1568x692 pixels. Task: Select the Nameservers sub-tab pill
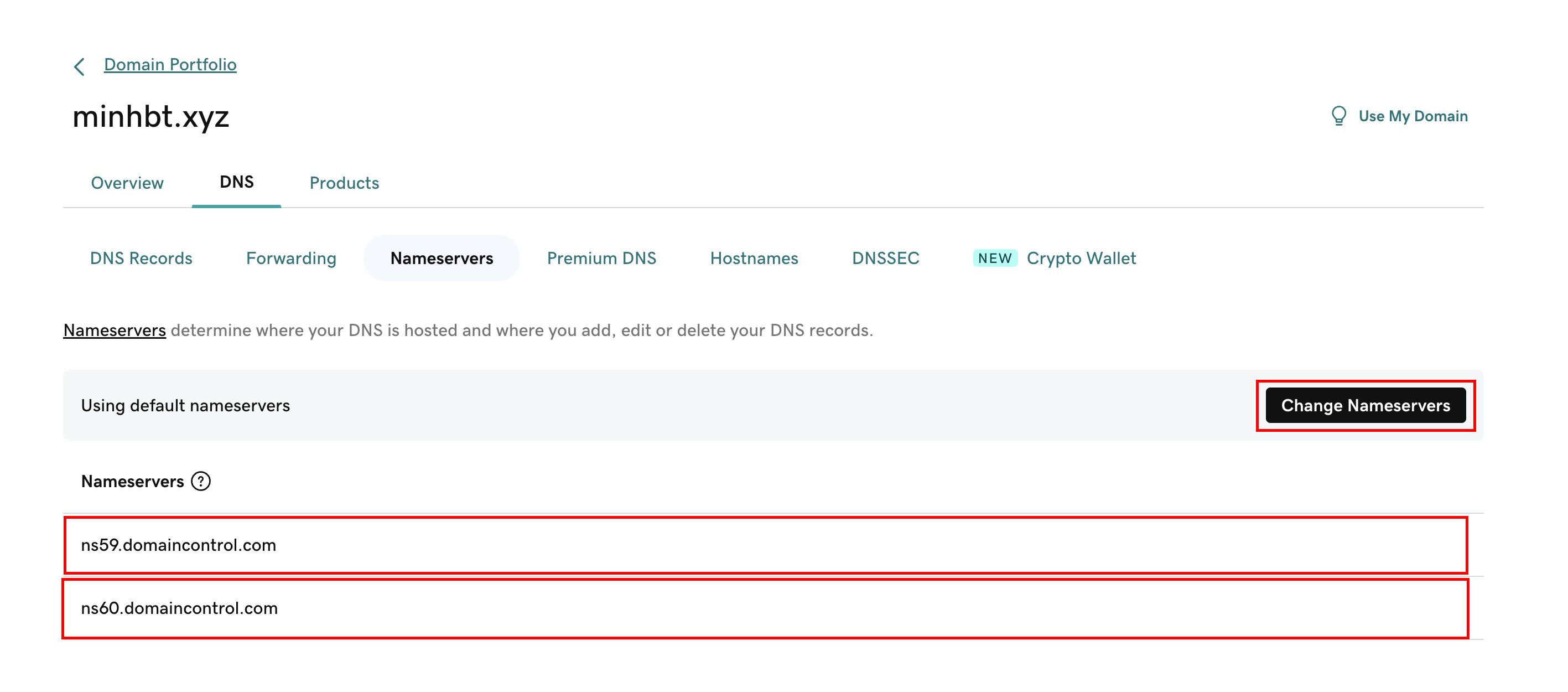coord(442,259)
